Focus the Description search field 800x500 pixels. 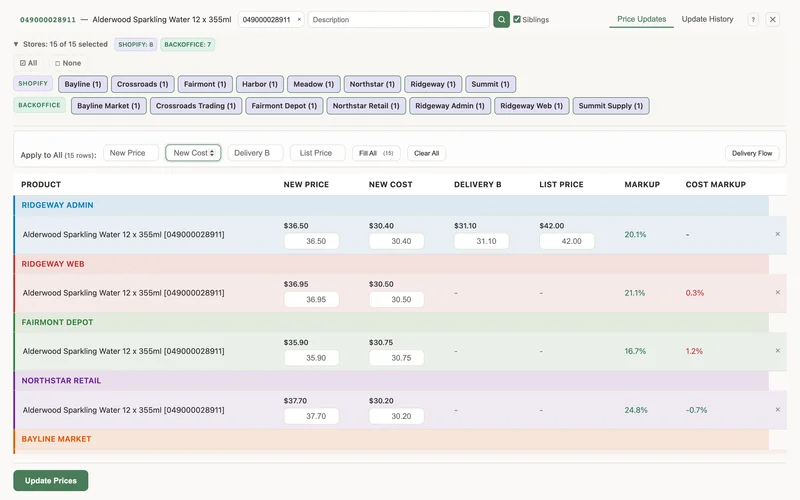click(398, 19)
